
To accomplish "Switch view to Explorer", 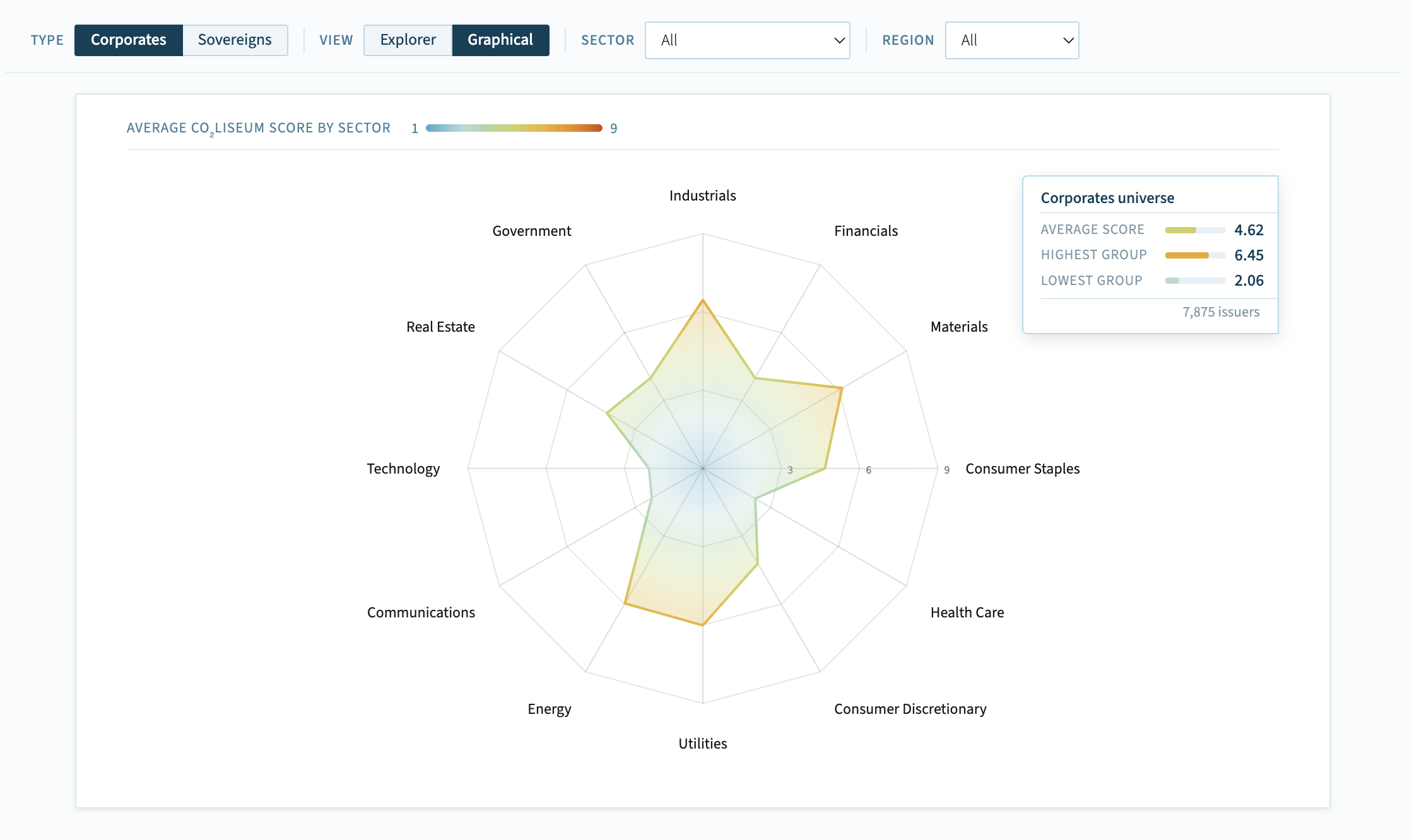I will pyautogui.click(x=408, y=40).
